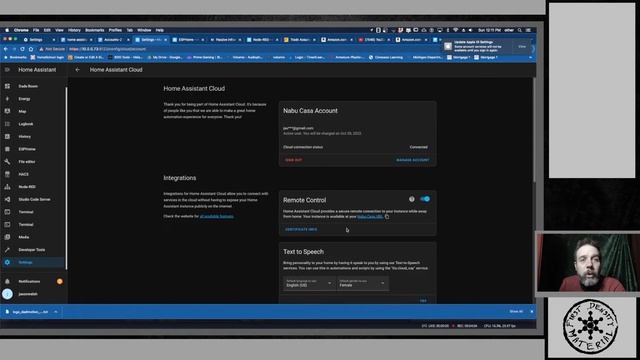This screenshot has height=360, width=640.
Task: Open the user profile avatar
Action: 7,294
